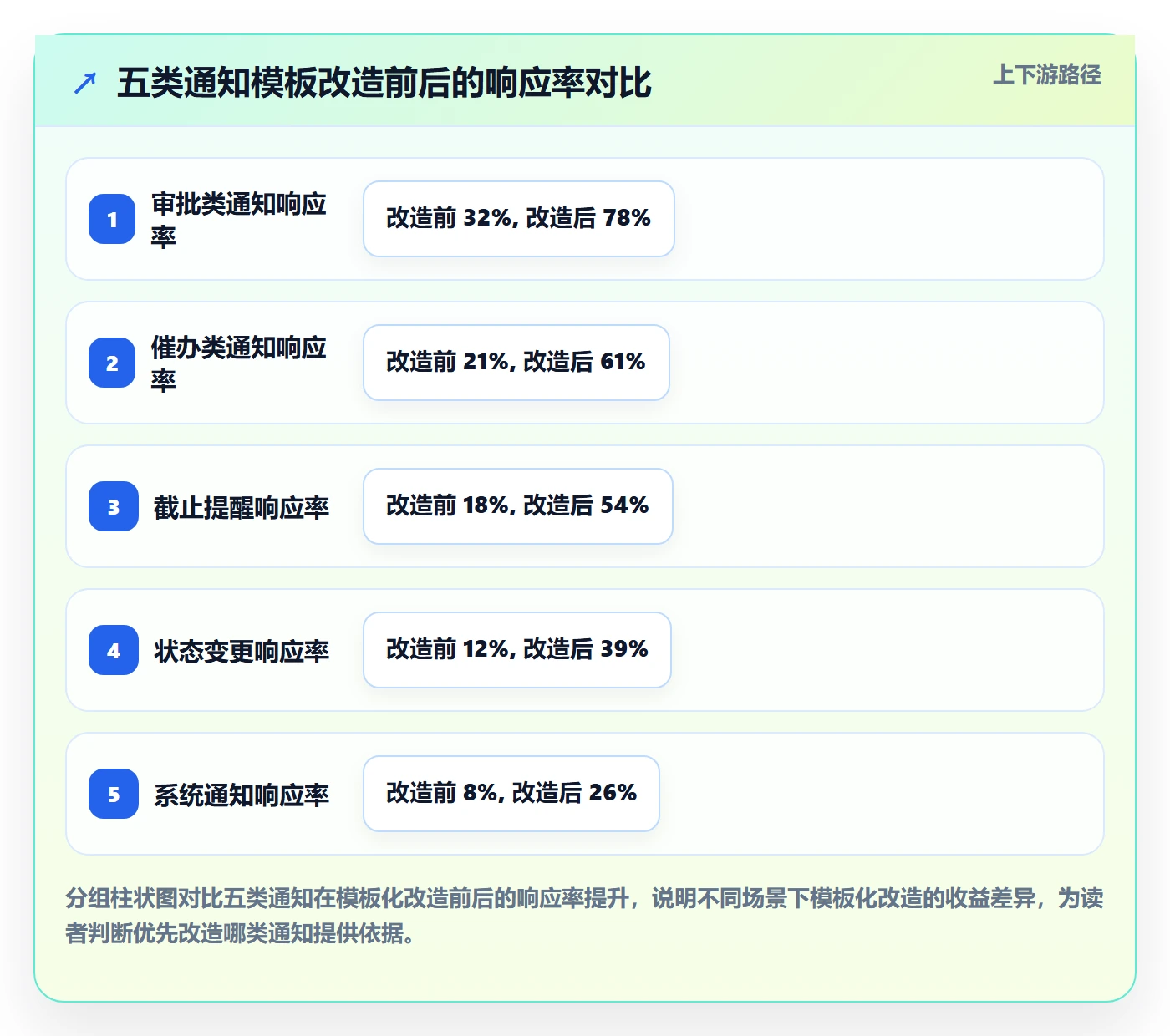Select number badge 3 for 截止提醒响应率

[114, 506]
